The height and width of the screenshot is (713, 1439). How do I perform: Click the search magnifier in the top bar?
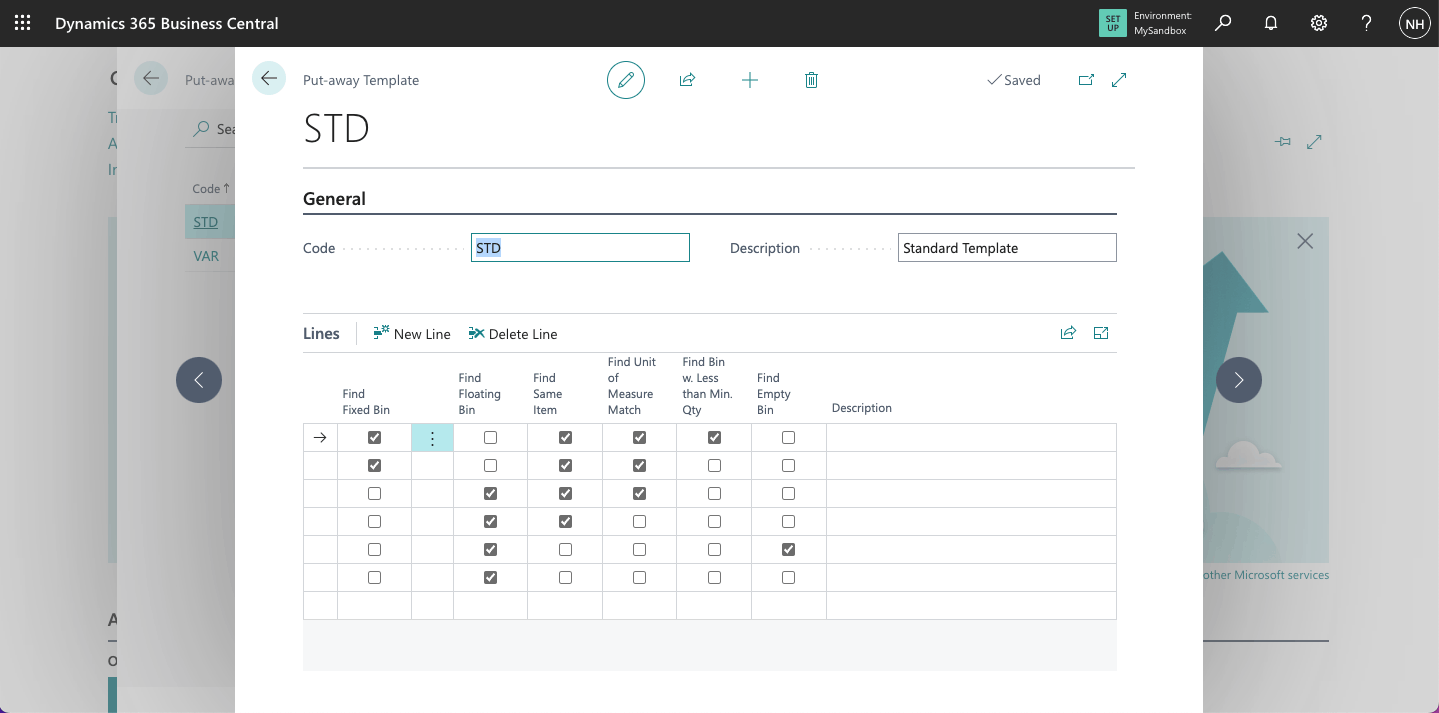tap(1223, 23)
